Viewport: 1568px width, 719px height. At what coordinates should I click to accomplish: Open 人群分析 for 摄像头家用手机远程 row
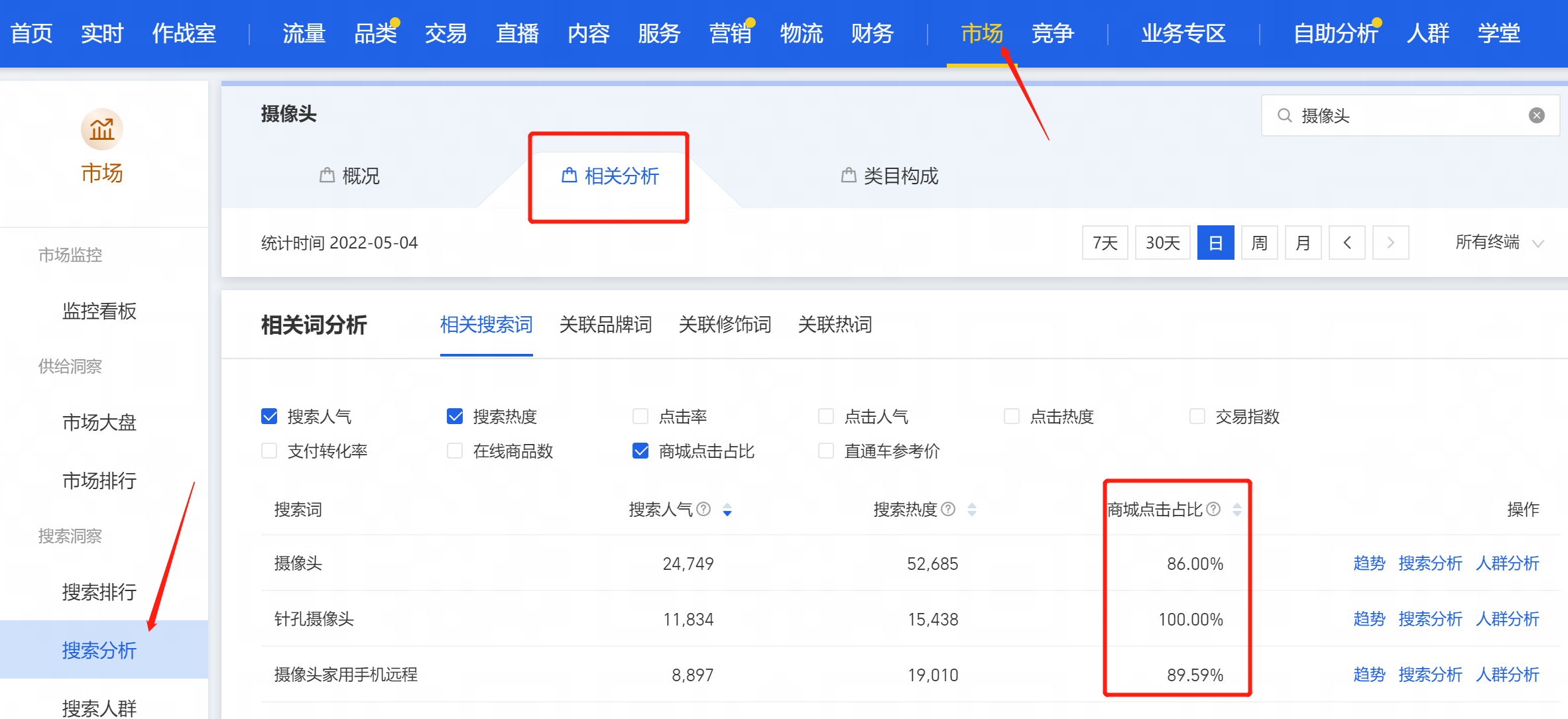point(1508,675)
